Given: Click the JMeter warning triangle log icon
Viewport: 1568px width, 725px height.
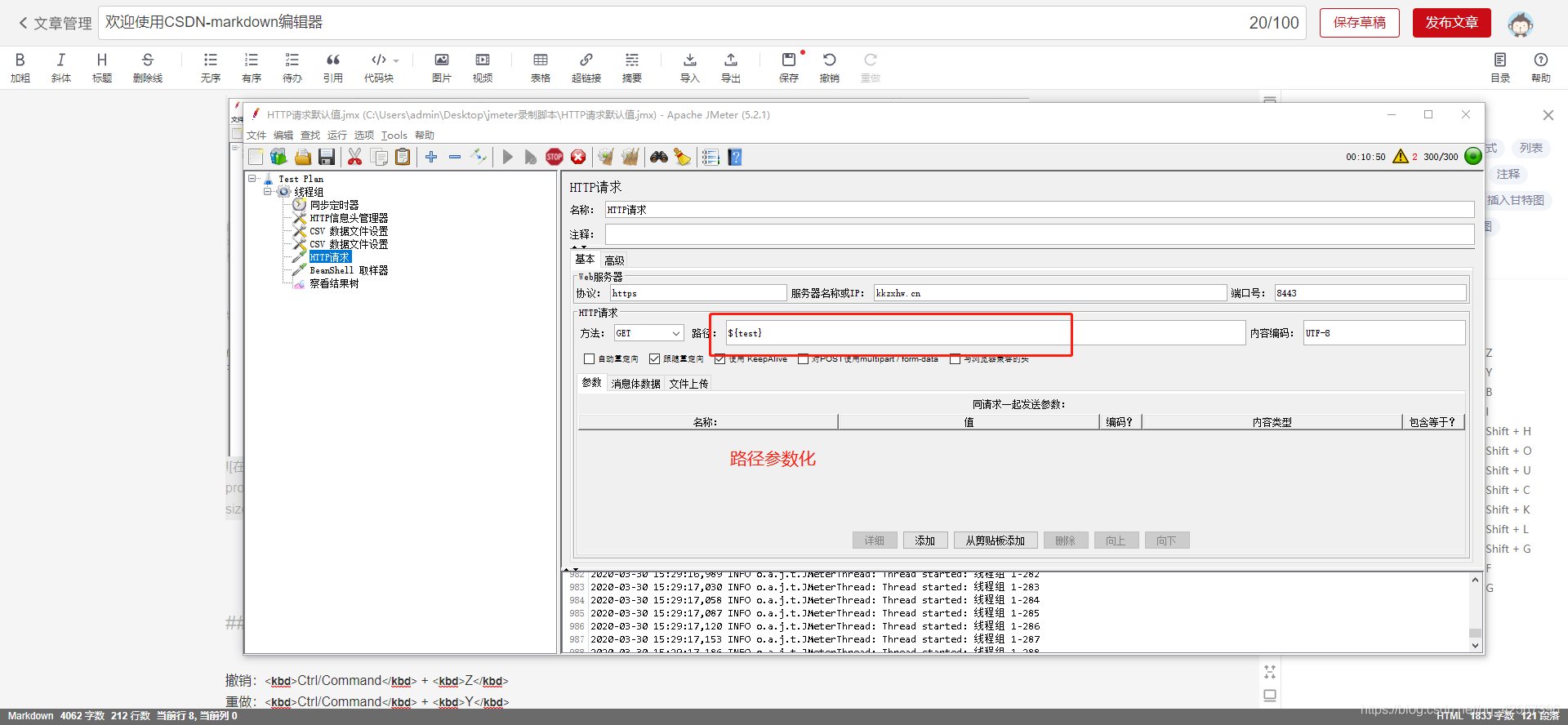Looking at the screenshot, I should tap(1401, 156).
